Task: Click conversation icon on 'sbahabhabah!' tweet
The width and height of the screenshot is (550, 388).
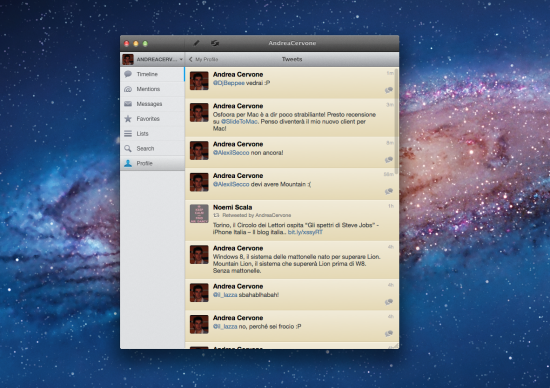Action: click(389, 302)
